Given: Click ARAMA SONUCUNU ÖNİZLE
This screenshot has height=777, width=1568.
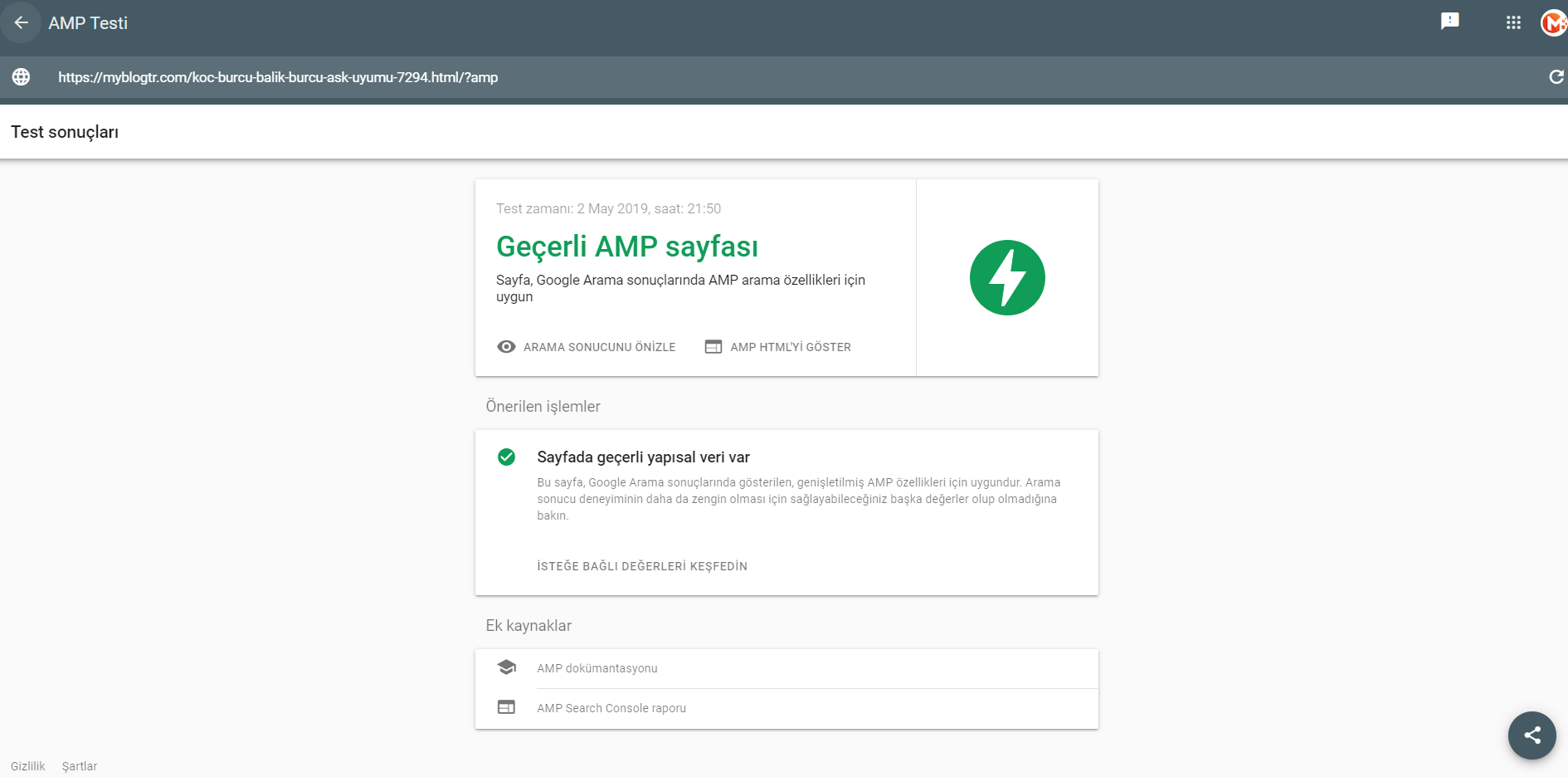Looking at the screenshot, I should click(599, 347).
